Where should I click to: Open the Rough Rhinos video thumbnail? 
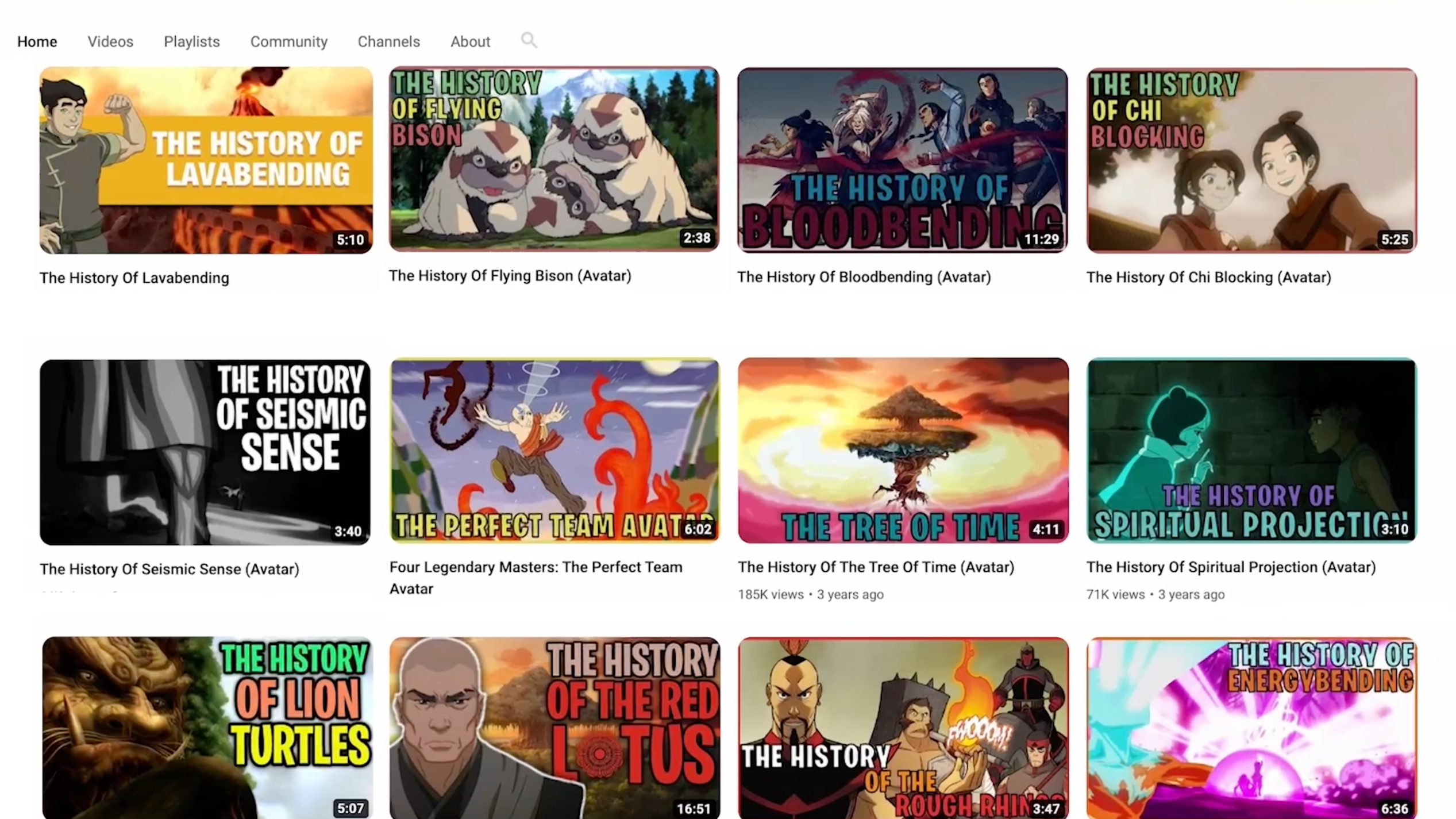tap(903, 728)
